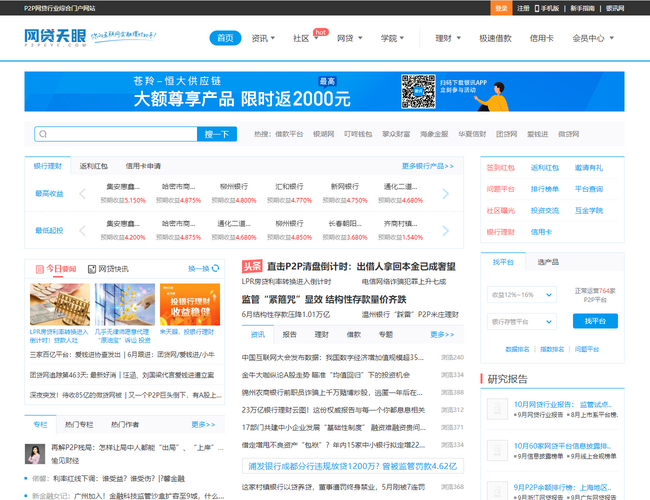Click the 搜一下 search button
The width and height of the screenshot is (650, 500).
tap(217, 134)
